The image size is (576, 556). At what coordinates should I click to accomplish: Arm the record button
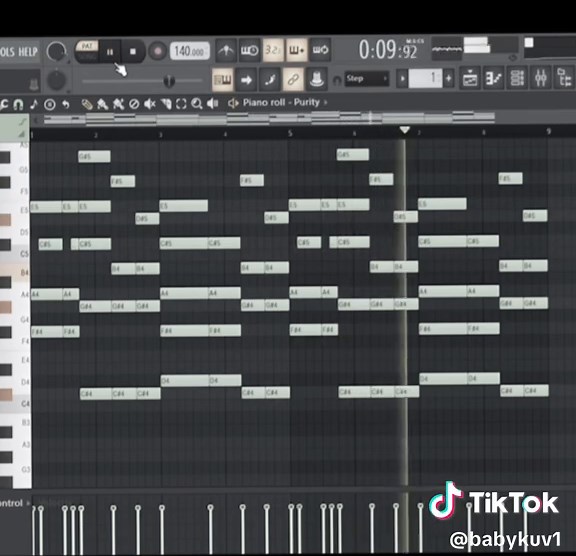point(158,51)
